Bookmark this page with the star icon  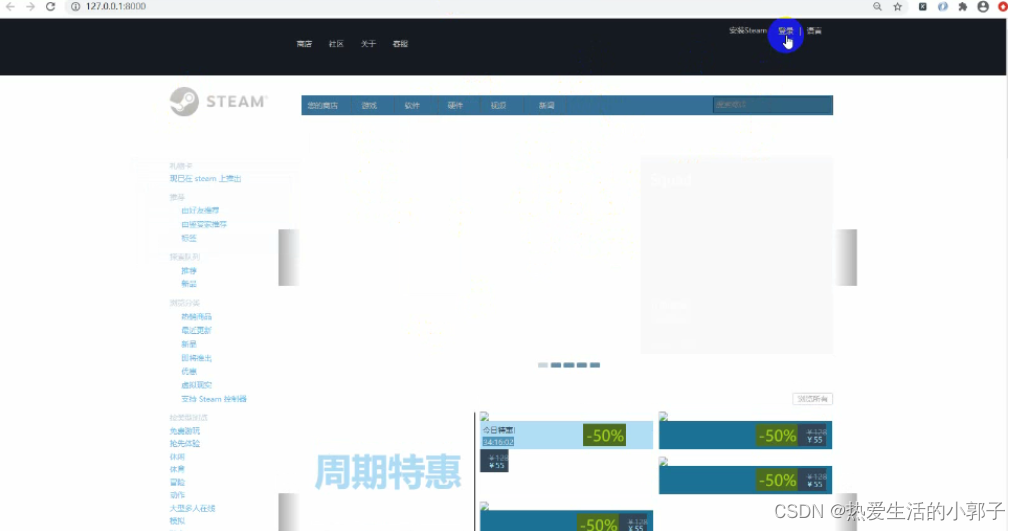(x=898, y=7)
